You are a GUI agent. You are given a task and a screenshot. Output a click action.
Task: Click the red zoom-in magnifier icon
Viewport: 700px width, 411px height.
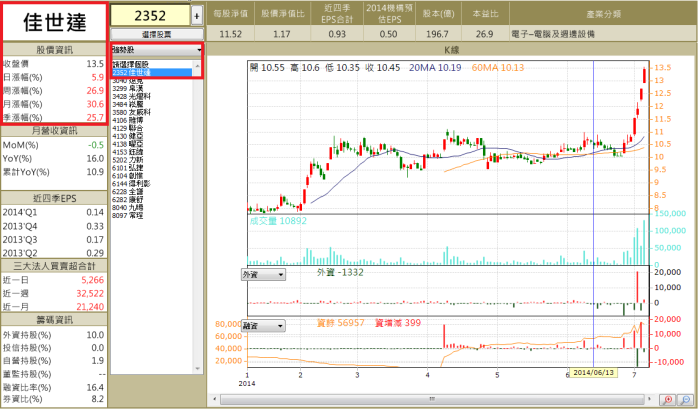(x=668, y=399)
